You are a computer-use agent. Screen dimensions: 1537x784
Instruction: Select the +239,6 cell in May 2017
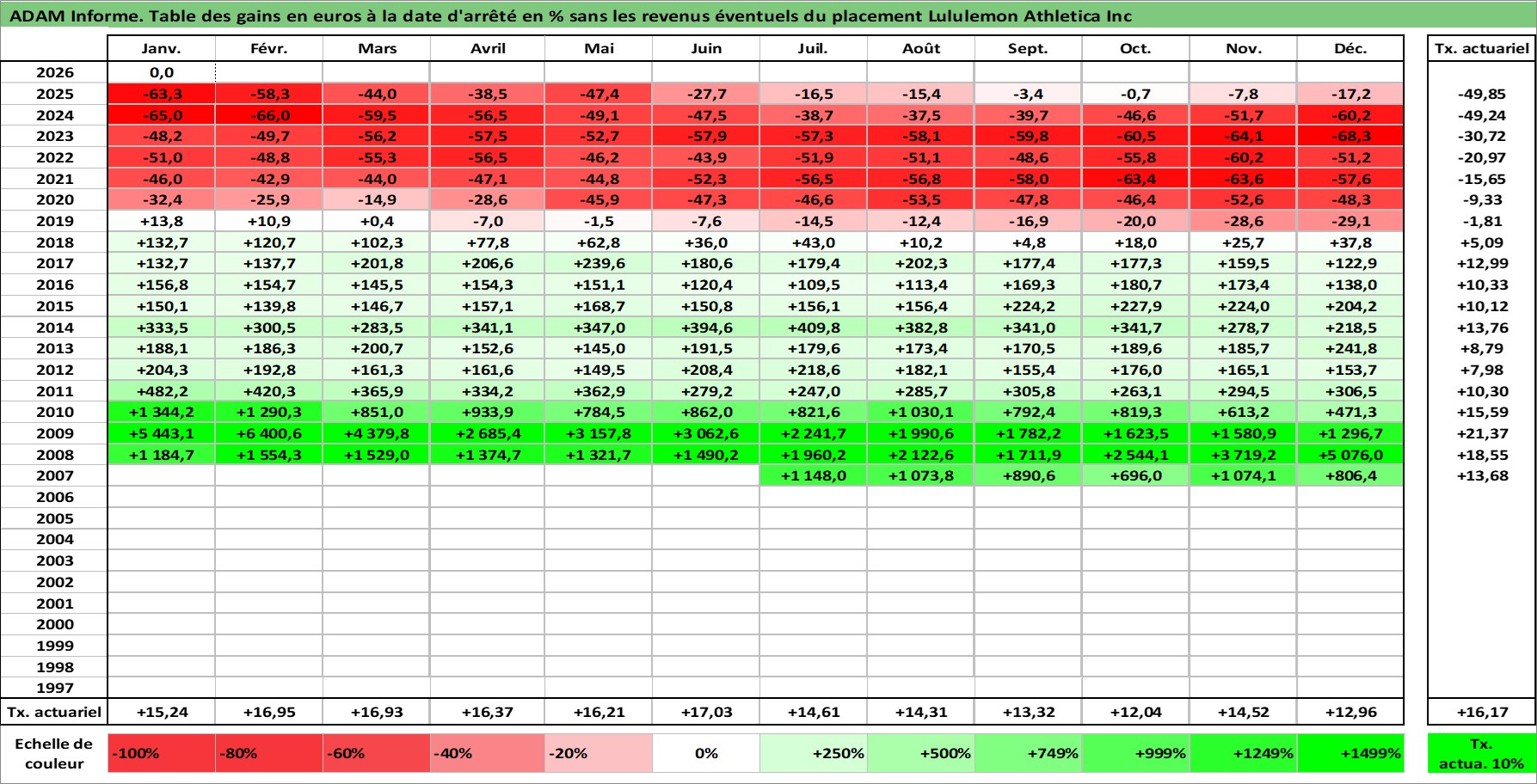(x=599, y=263)
